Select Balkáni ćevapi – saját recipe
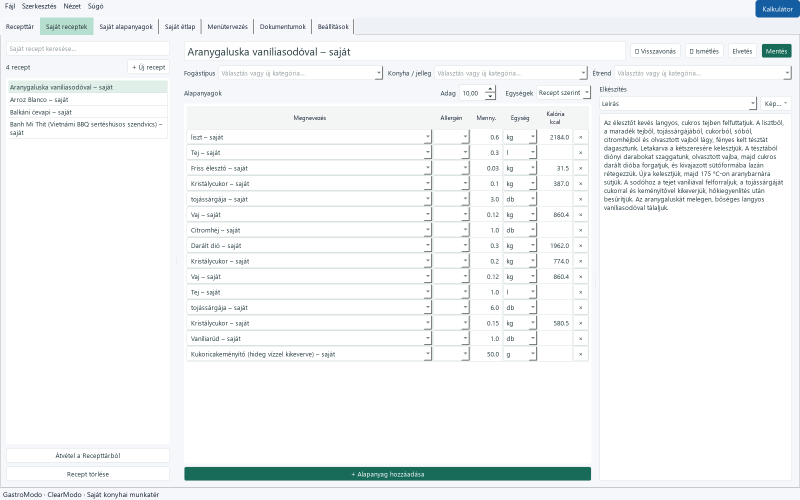This screenshot has height=500, width=800. point(88,112)
